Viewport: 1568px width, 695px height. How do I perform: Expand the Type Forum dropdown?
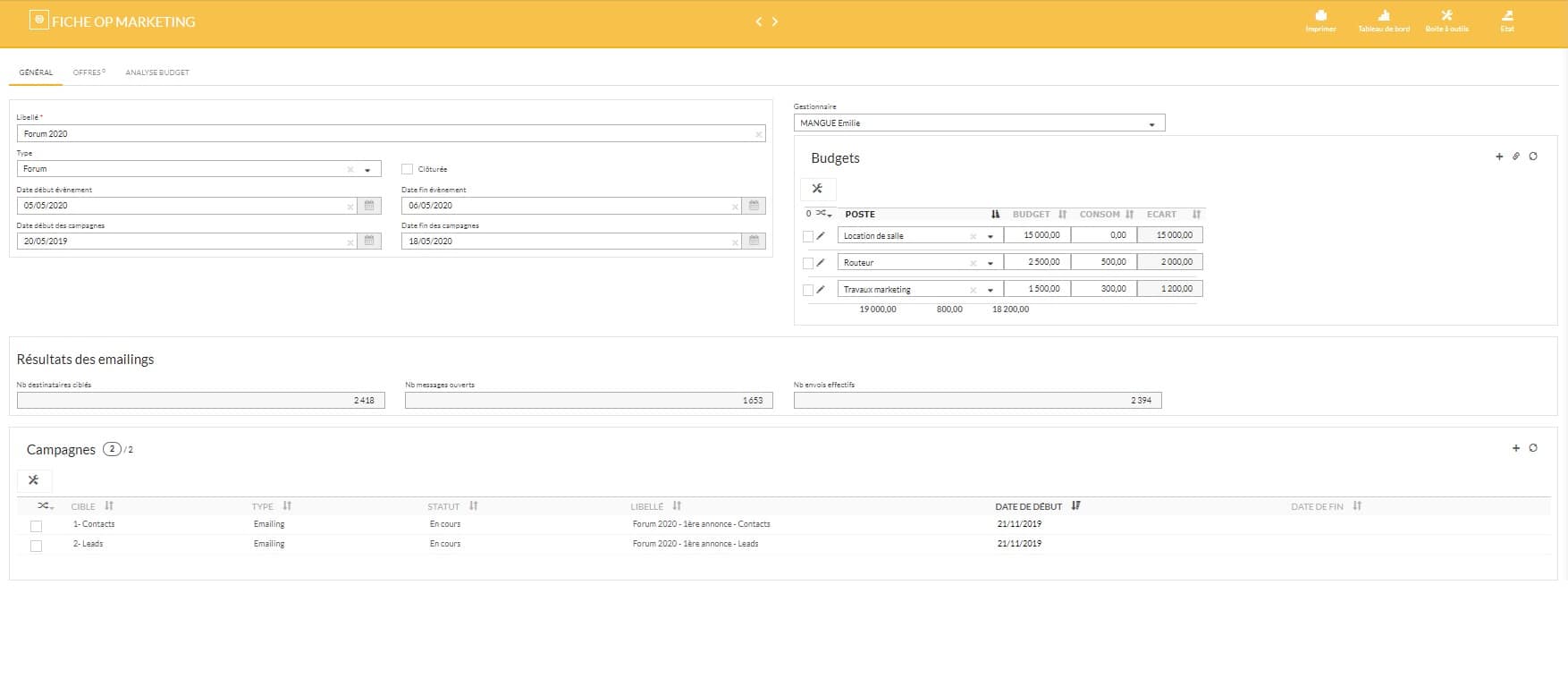367,170
